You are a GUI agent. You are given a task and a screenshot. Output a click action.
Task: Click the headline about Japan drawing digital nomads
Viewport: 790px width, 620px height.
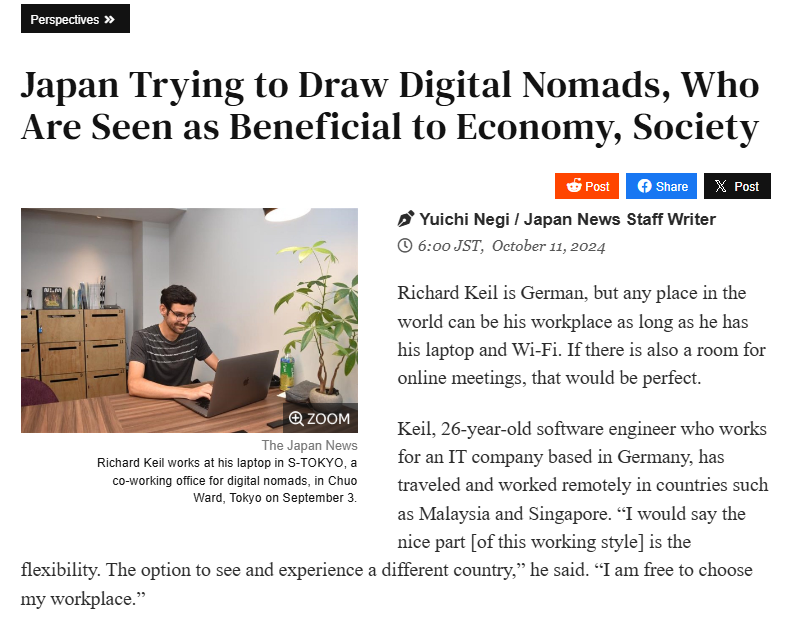pos(390,106)
